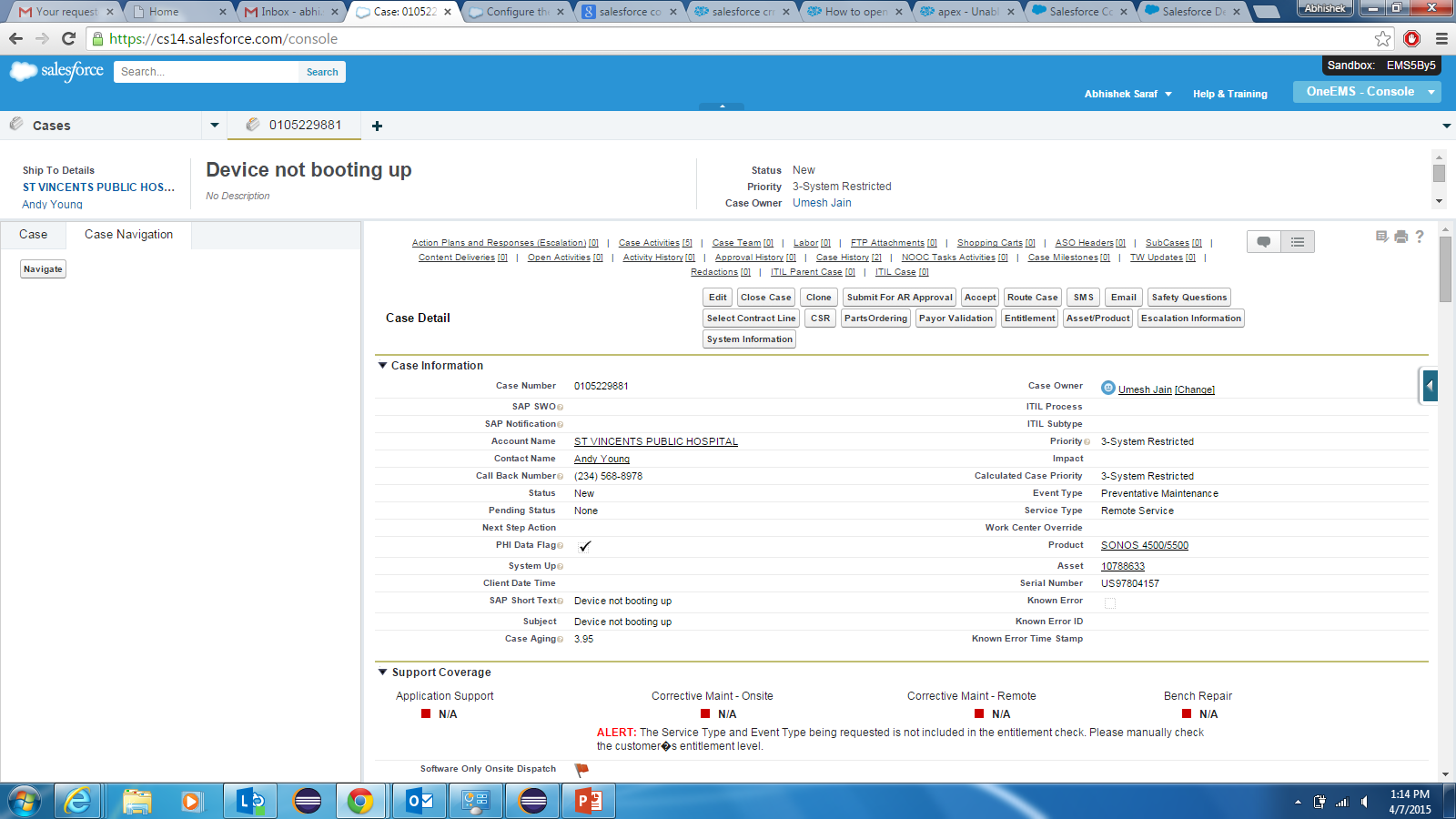
Task: Open Outlook from the taskbar
Action: pyautogui.click(x=420, y=802)
